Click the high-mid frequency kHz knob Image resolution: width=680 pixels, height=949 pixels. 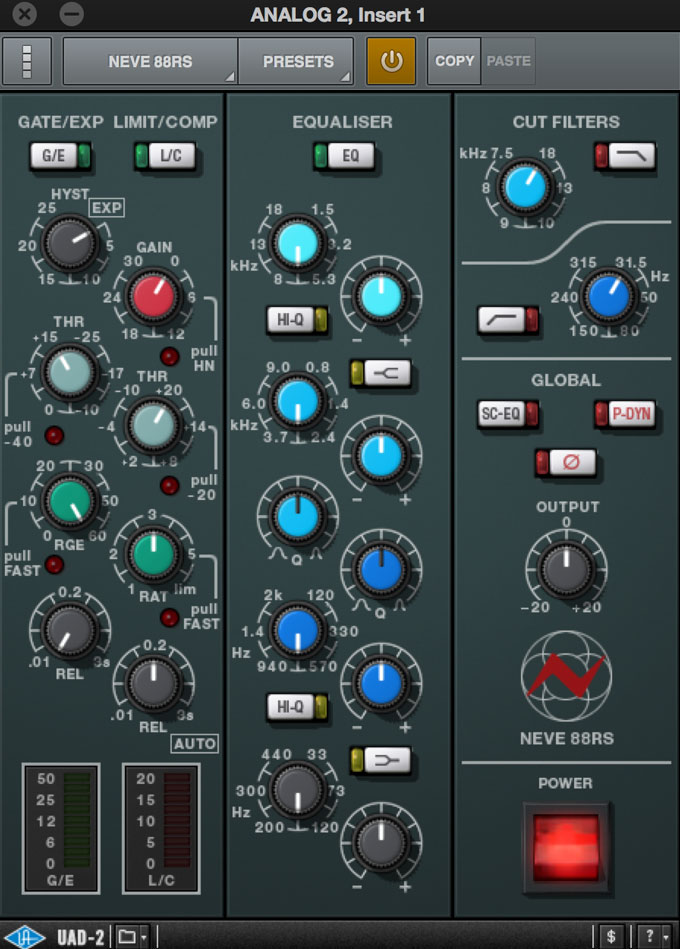coord(297,401)
